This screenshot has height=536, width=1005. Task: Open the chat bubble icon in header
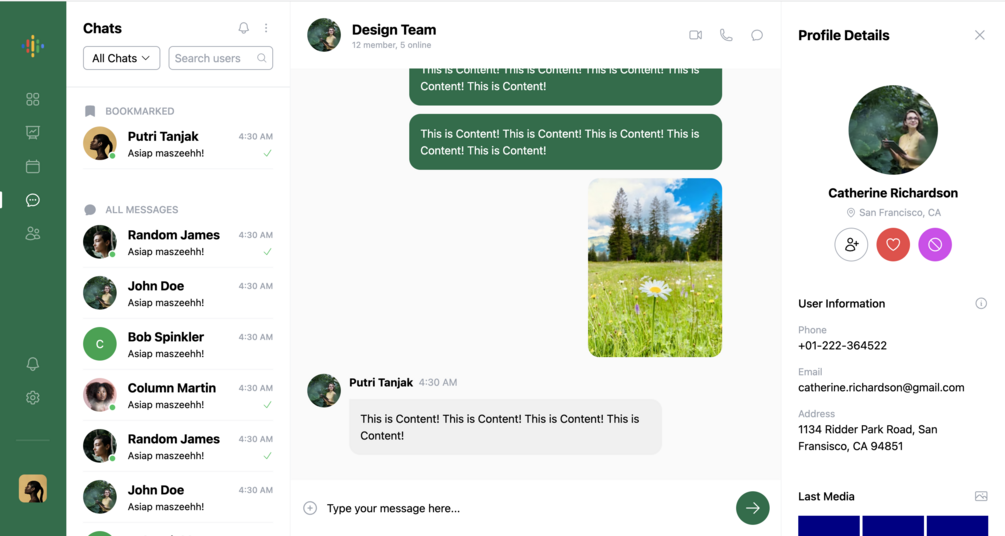coord(757,35)
